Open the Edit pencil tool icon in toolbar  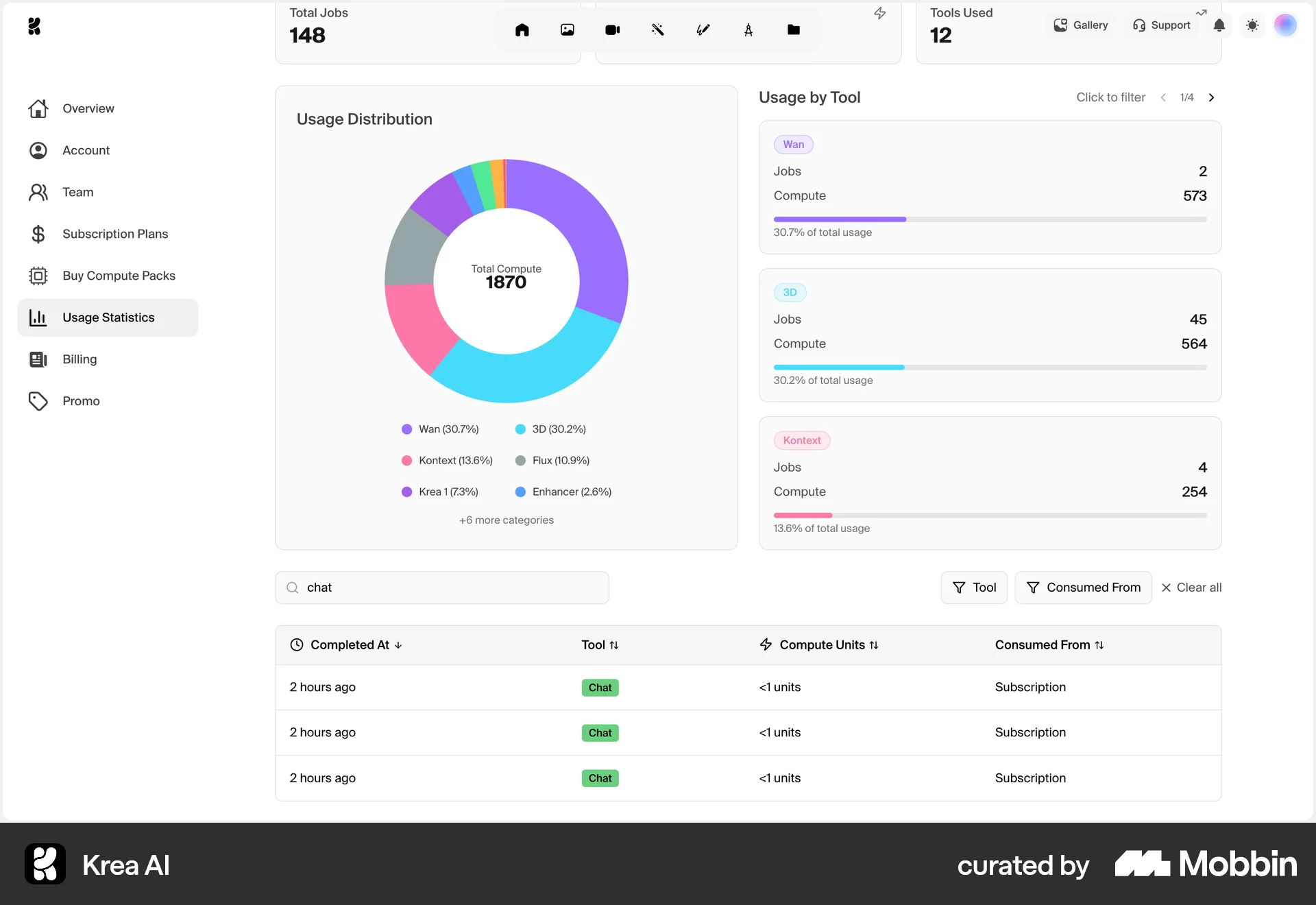point(703,29)
